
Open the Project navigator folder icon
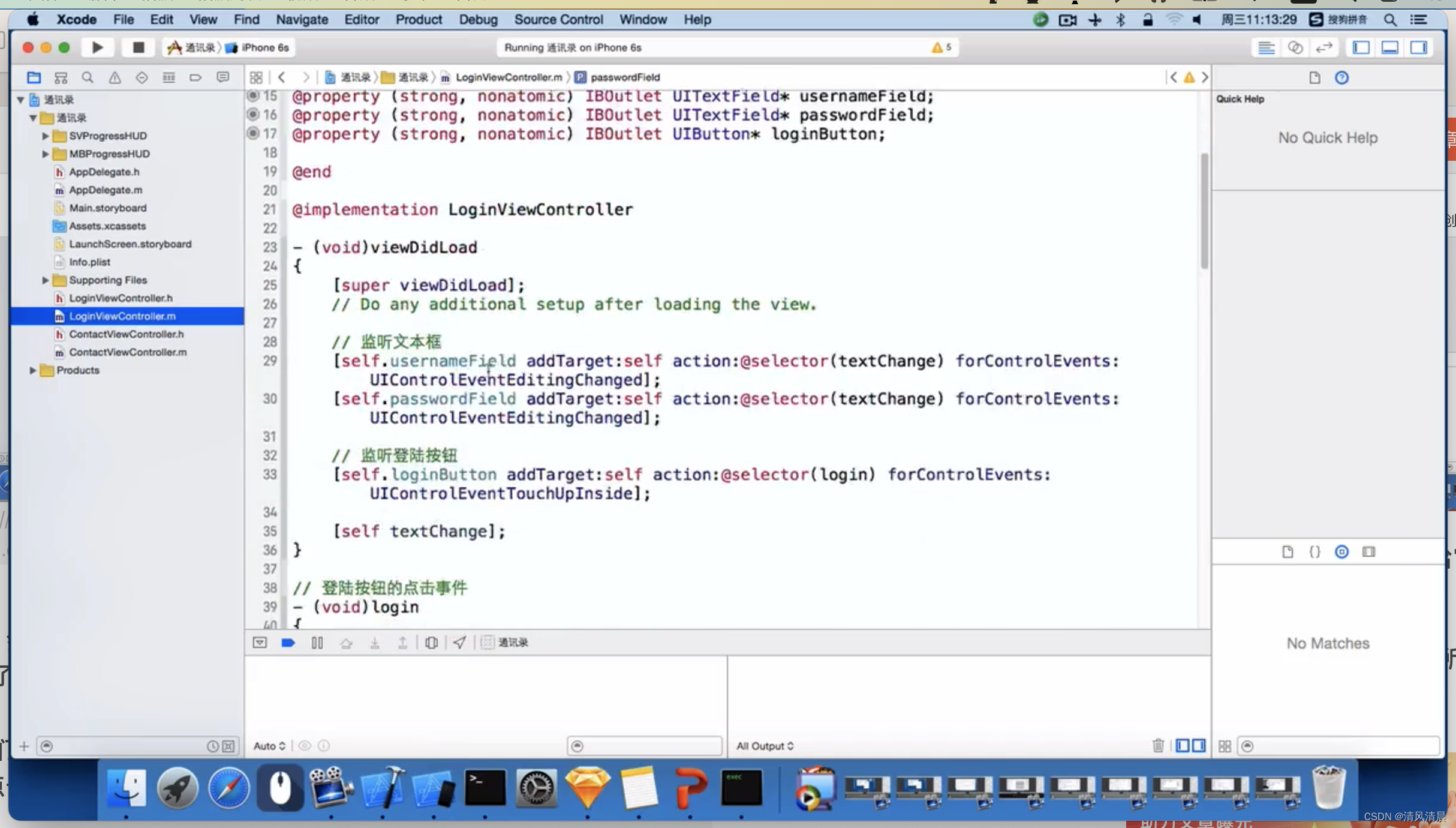click(34, 77)
